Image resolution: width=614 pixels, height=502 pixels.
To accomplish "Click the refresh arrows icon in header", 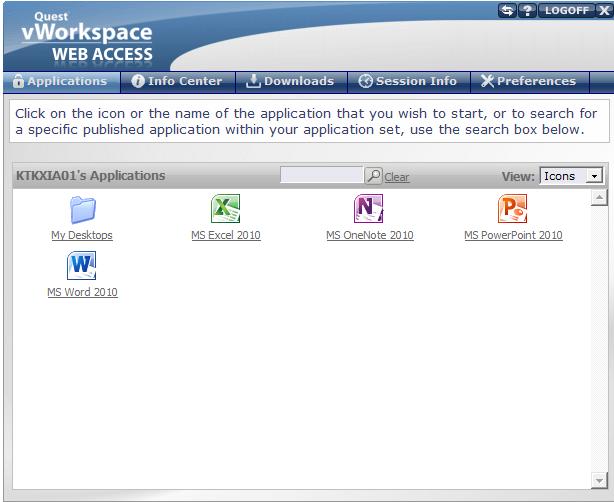I will click(507, 11).
